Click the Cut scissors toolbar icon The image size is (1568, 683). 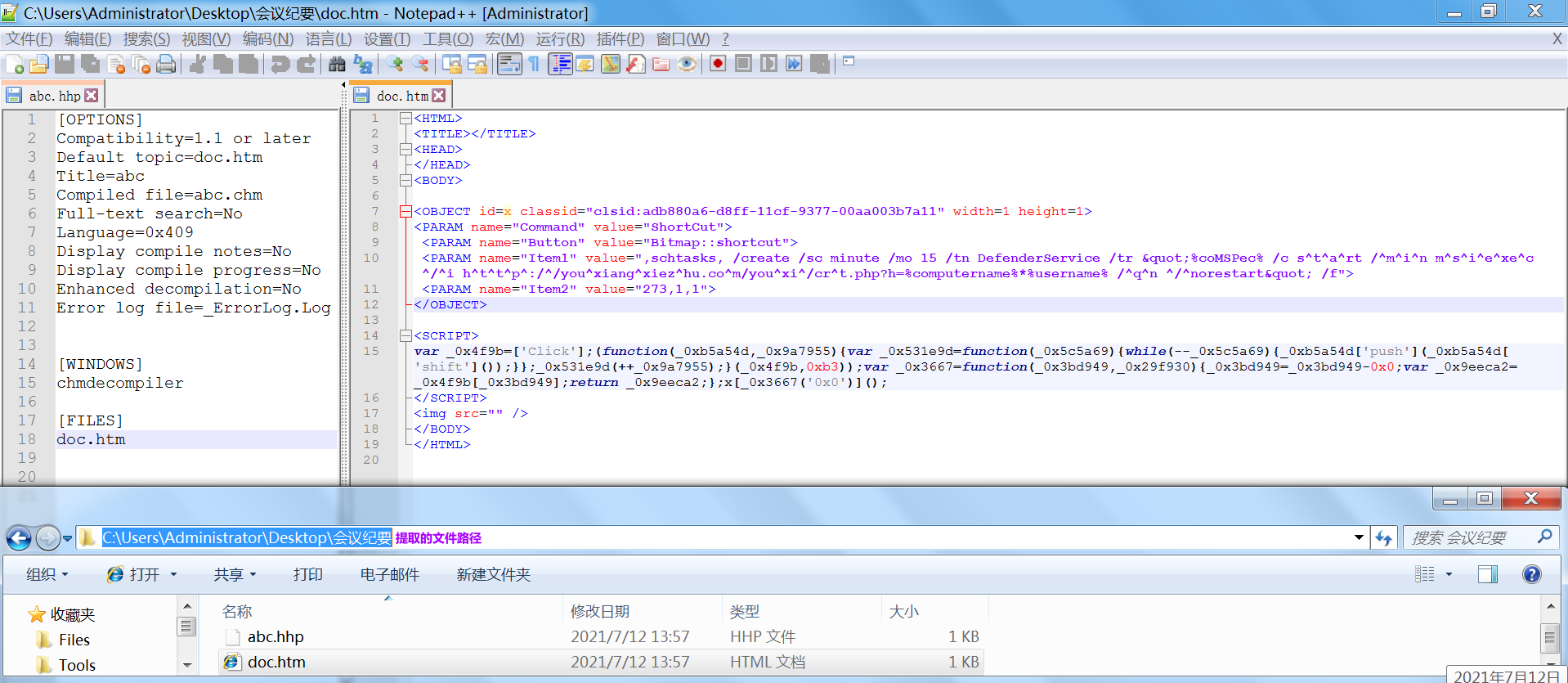197,64
